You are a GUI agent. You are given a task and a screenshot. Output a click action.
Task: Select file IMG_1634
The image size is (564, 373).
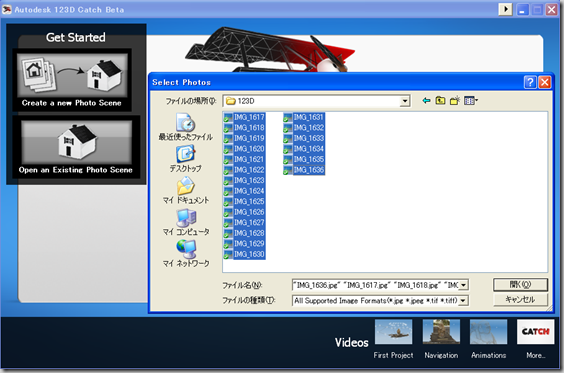304,149
